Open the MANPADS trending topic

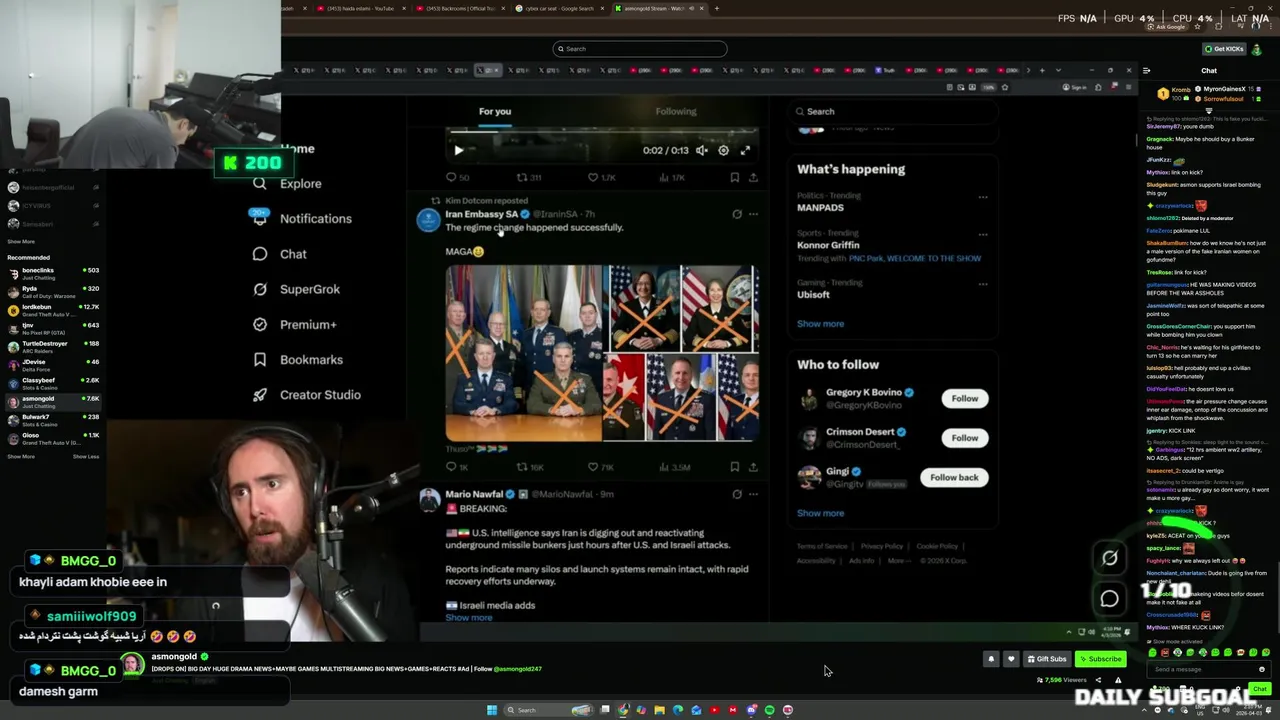pos(820,207)
